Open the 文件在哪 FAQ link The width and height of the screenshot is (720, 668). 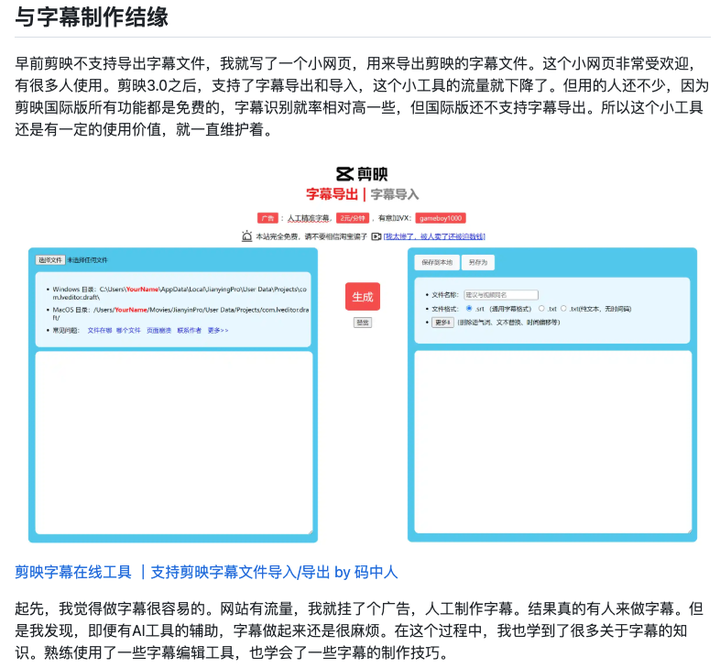point(99,330)
